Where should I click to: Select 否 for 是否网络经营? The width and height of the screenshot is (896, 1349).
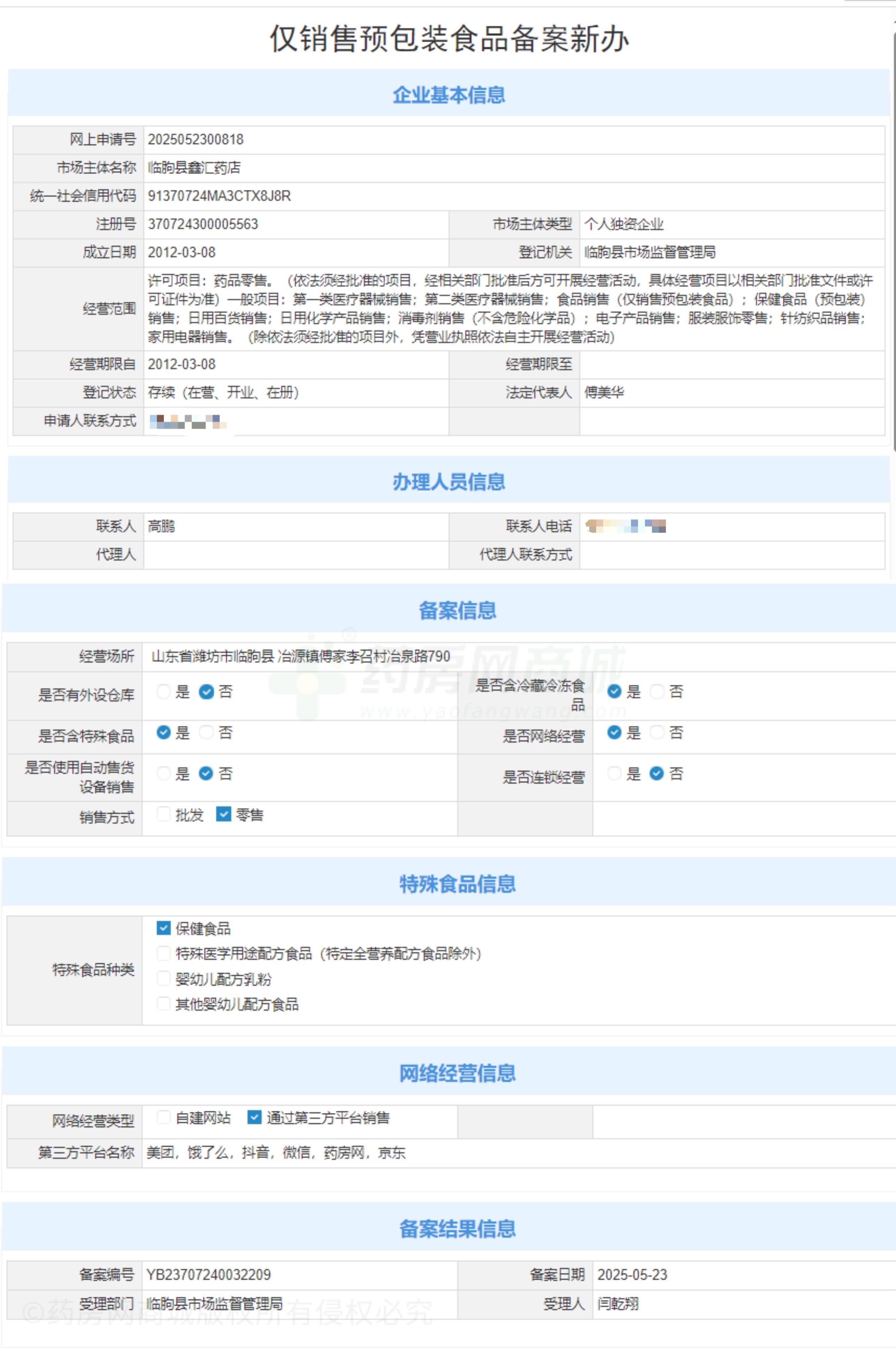tap(657, 733)
